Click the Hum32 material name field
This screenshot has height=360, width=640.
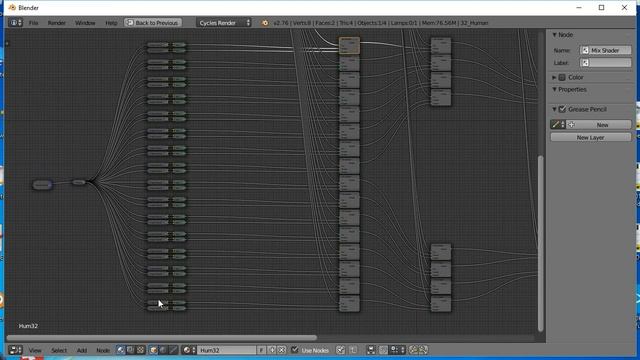pos(227,350)
